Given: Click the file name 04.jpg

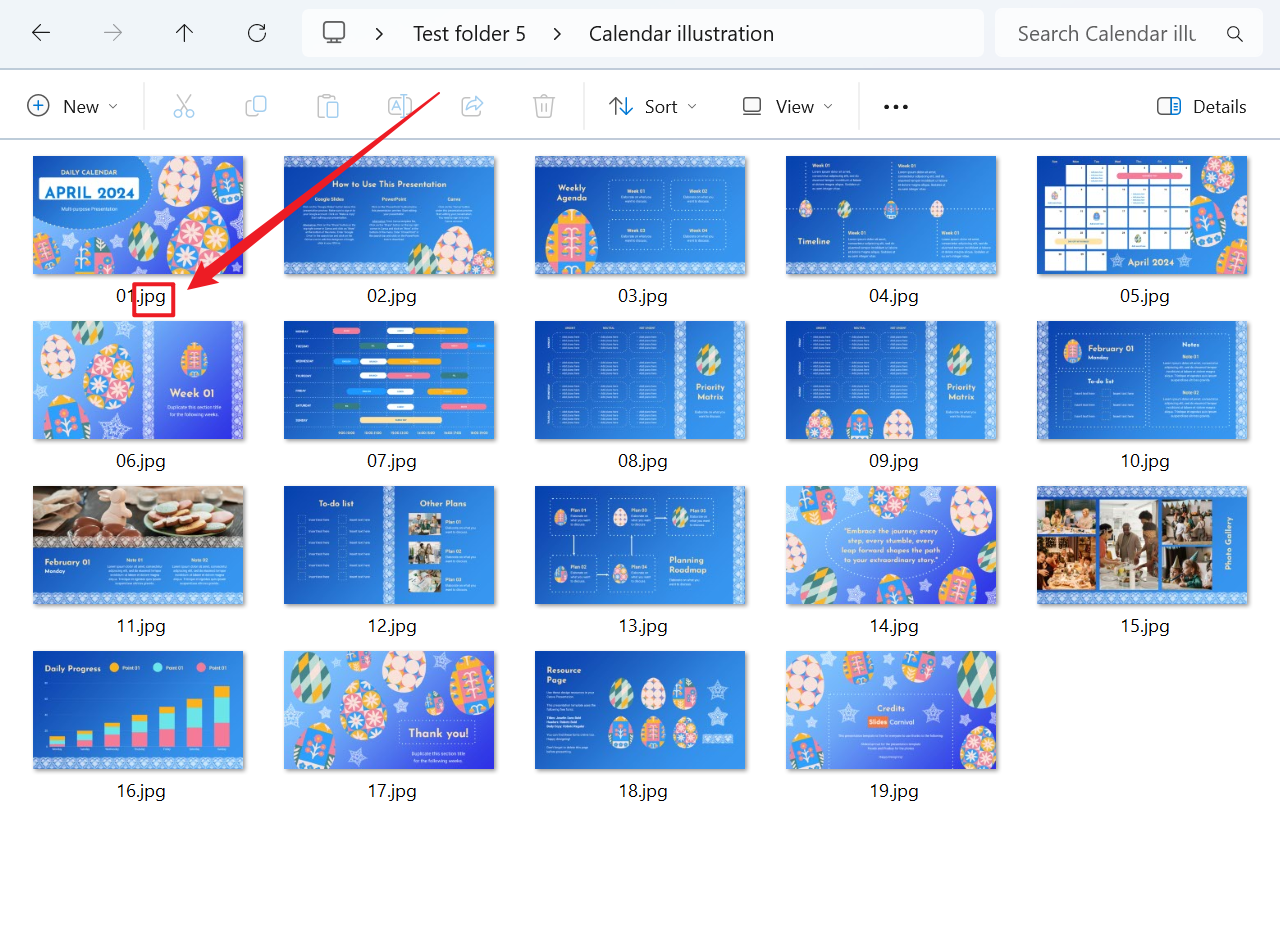Looking at the screenshot, I should coord(893,296).
